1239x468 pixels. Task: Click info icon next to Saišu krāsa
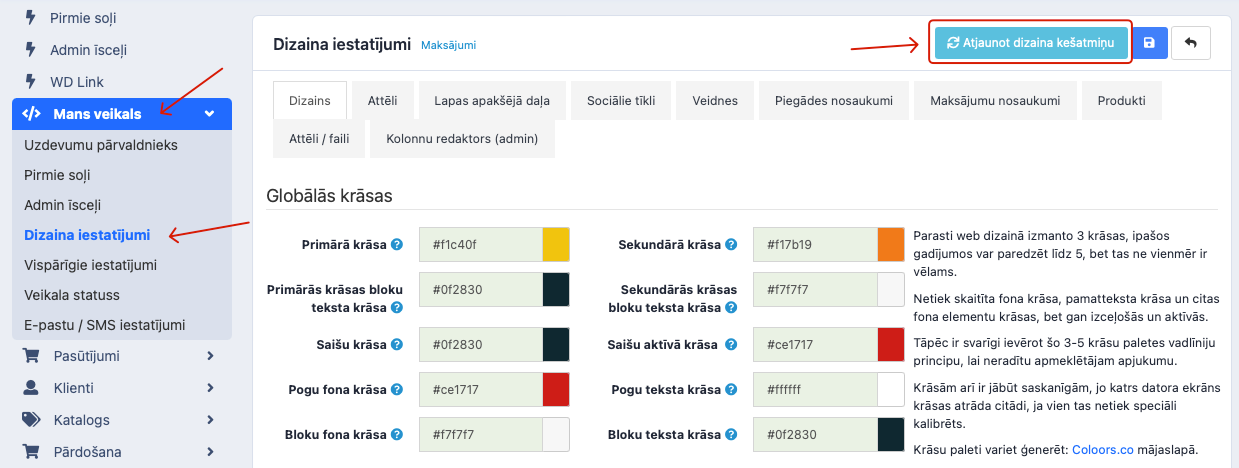(x=397, y=345)
